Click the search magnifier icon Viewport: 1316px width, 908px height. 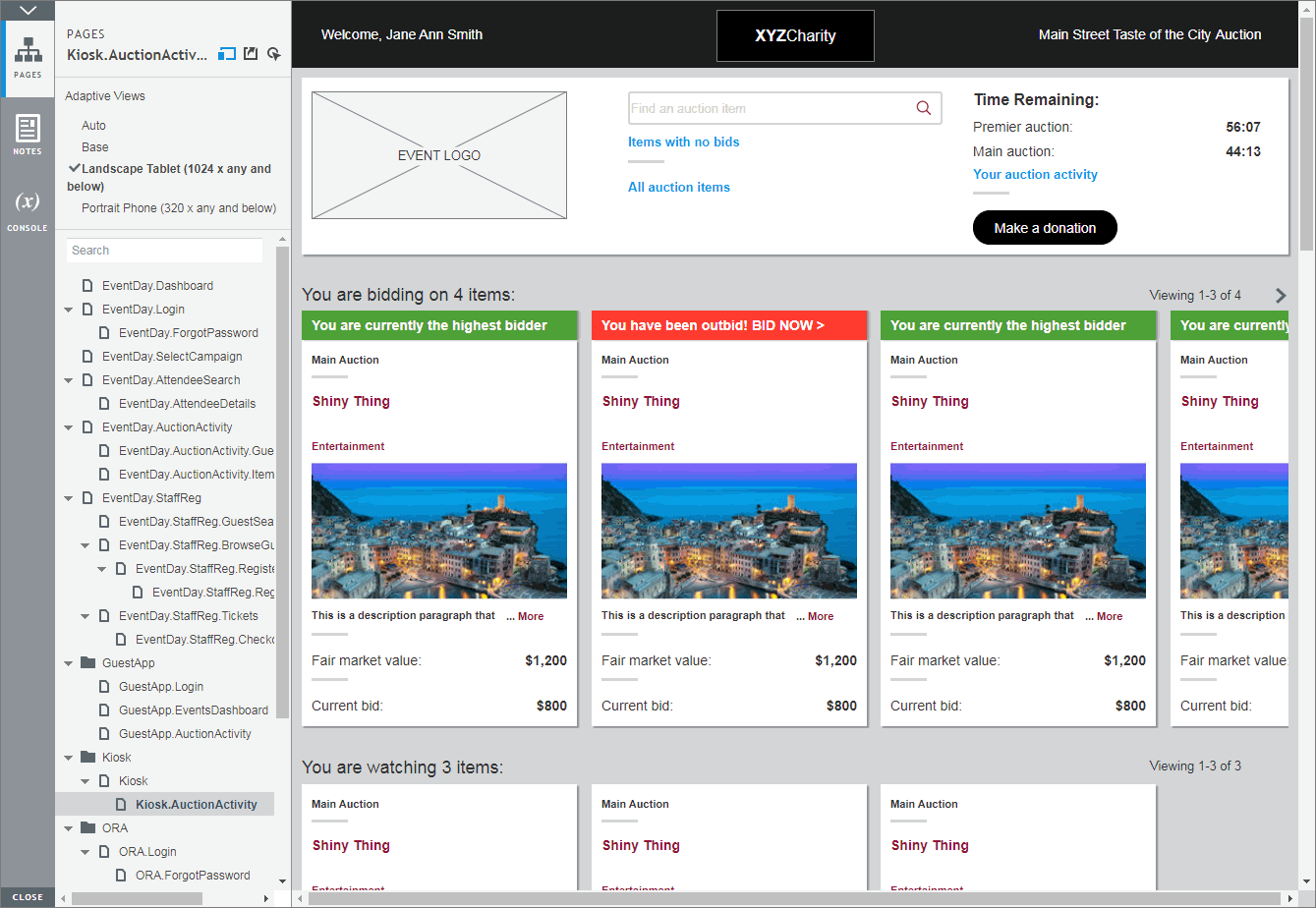click(x=923, y=108)
